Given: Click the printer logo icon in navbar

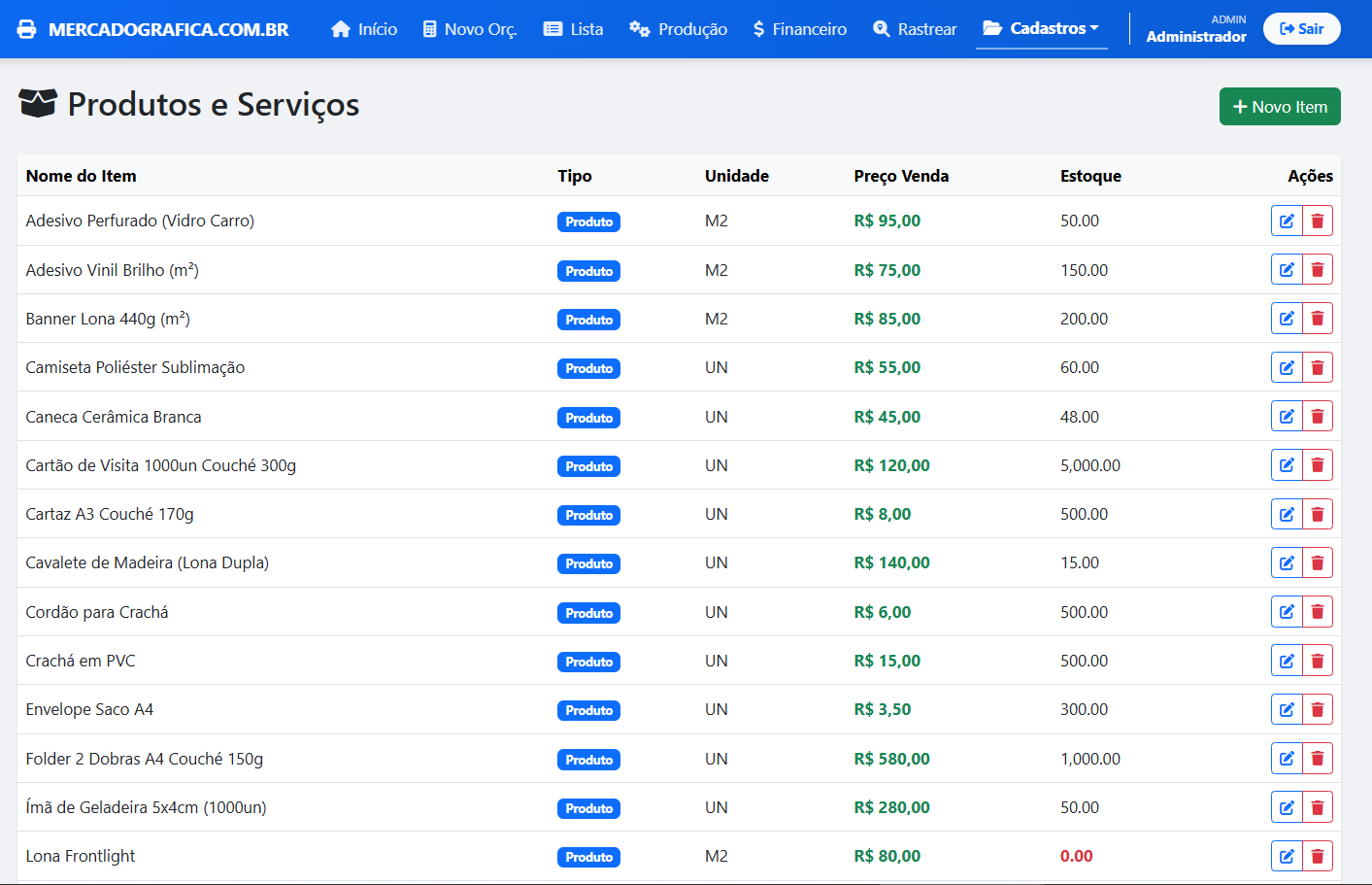Looking at the screenshot, I should [x=27, y=29].
